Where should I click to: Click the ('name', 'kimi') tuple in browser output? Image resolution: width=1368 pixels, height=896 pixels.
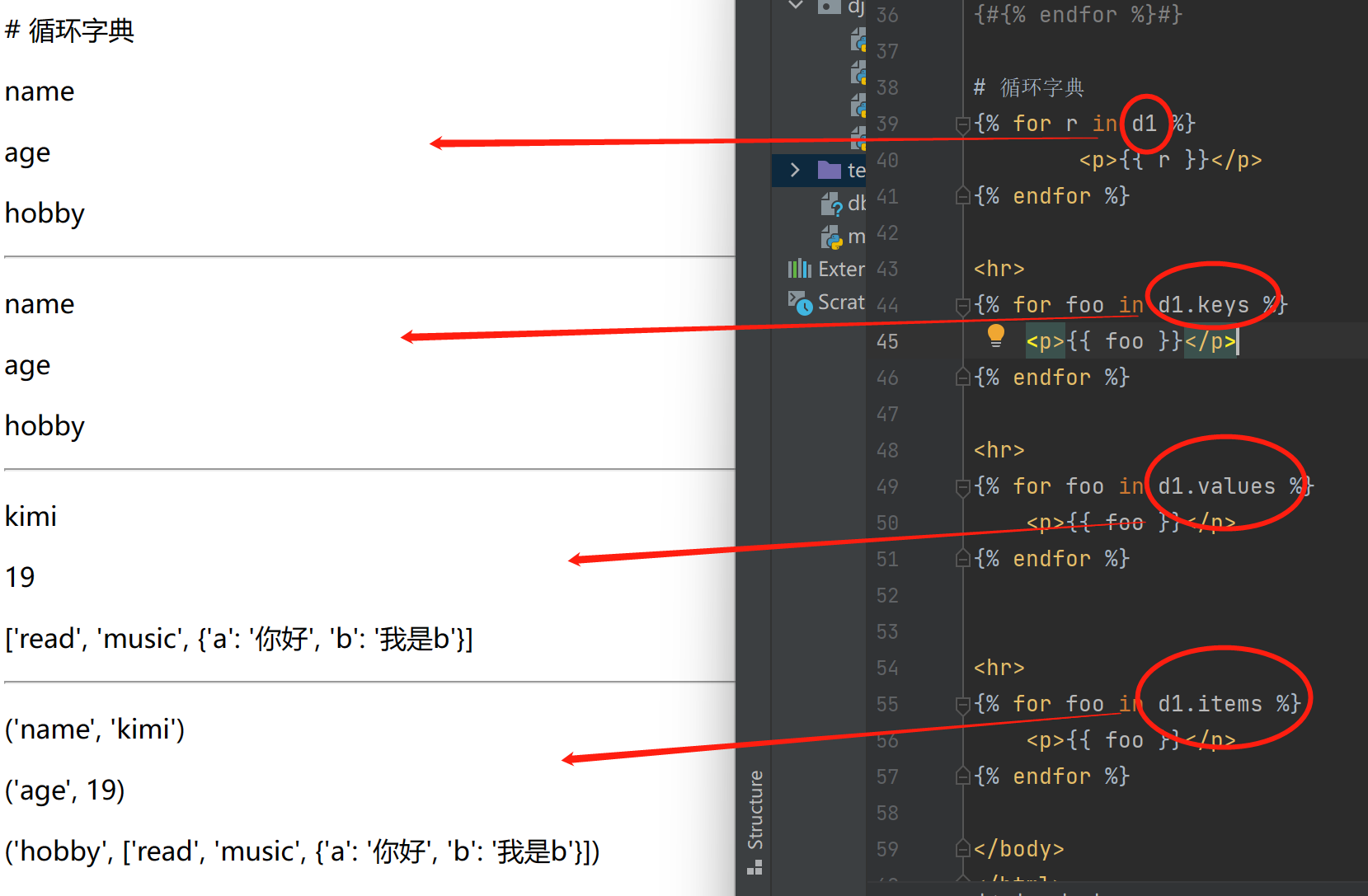pos(95,729)
